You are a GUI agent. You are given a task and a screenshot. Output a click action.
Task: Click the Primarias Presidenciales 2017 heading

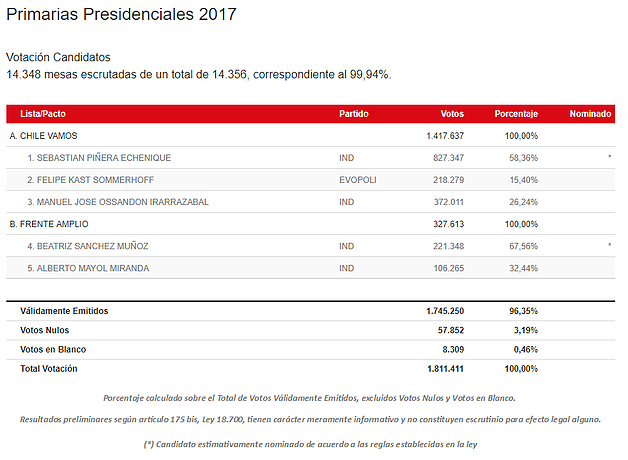pyautogui.click(x=122, y=15)
